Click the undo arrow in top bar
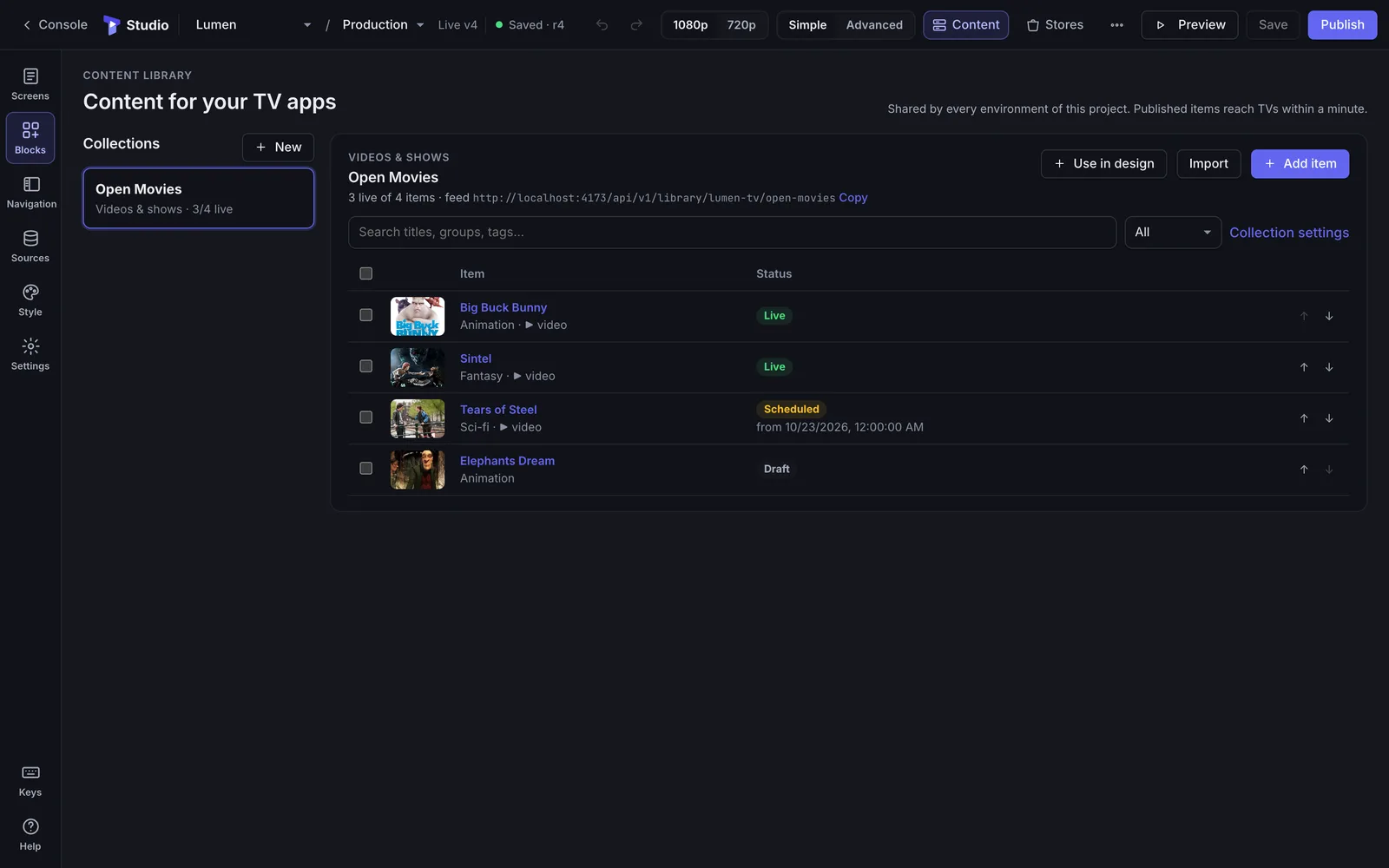The height and width of the screenshot is (868, 1389). 602,25
